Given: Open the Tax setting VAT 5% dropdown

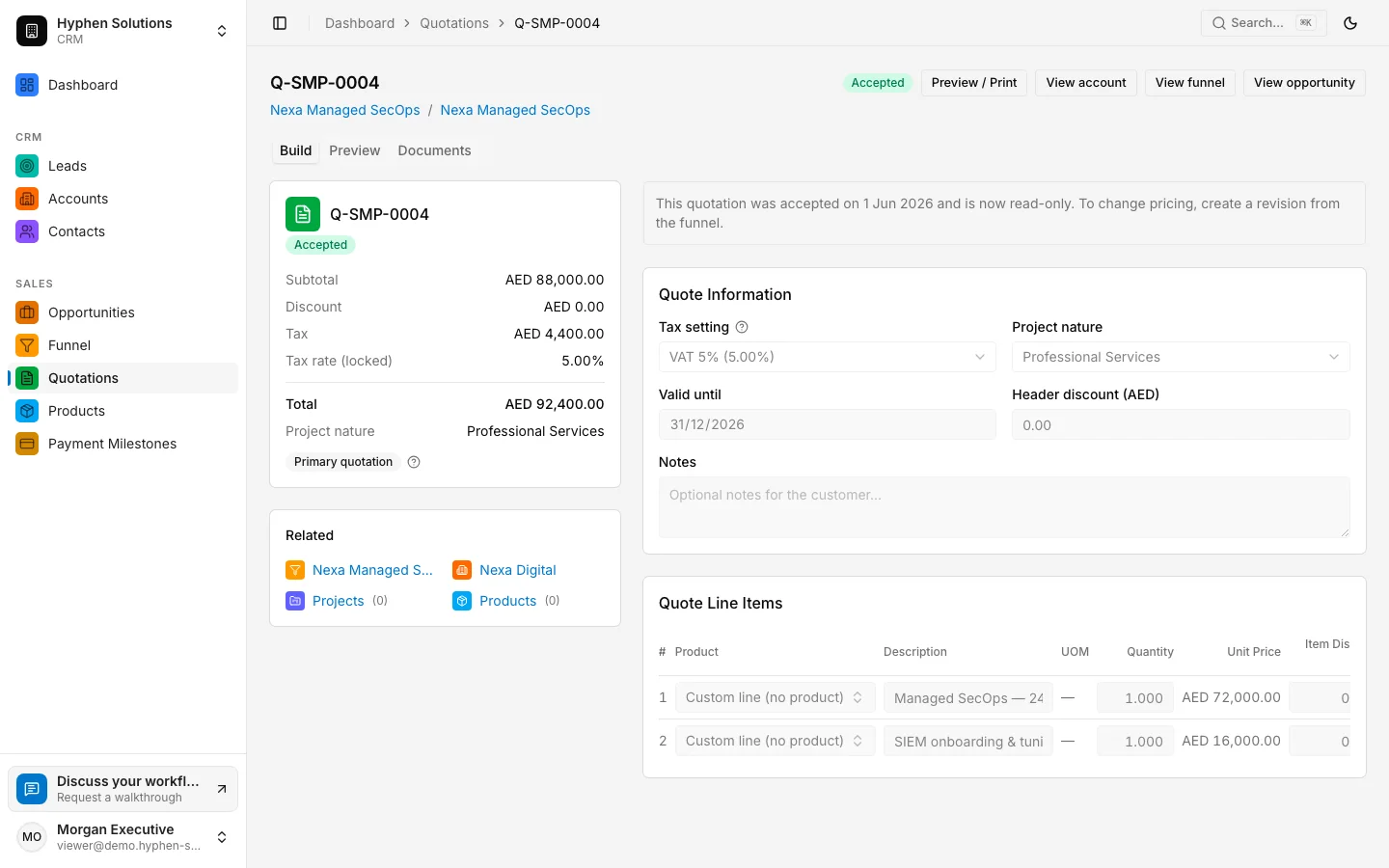Looking at the screenshot, I should pyautogui.click(x=828, y=357).
